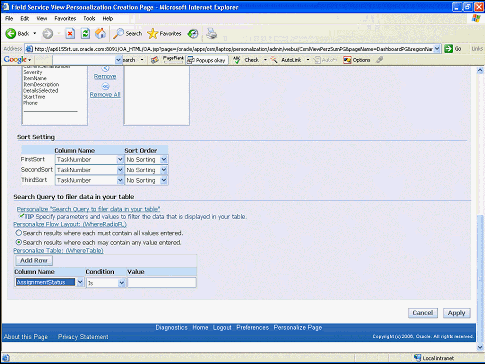This screenshot has height=364, width=485.
Task: Click the AutoFill tool
Action: (x=326, y=60)
